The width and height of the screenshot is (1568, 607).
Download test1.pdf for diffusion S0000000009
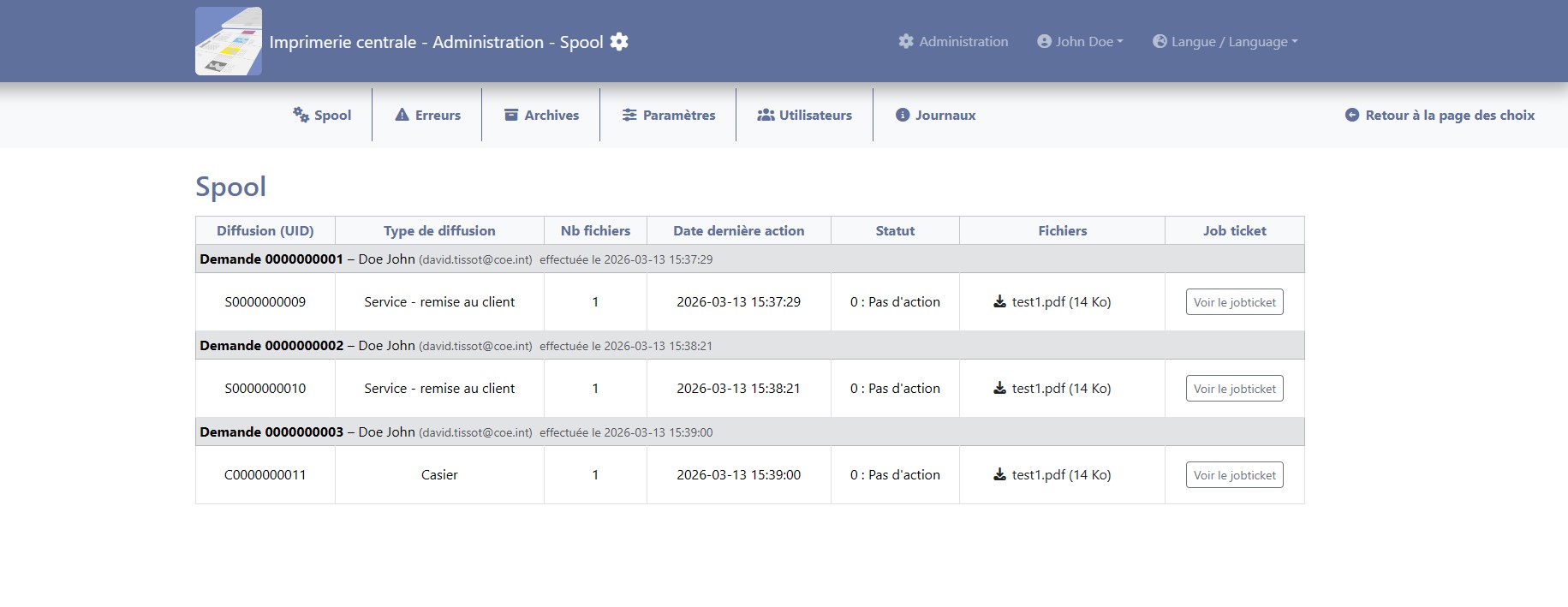click(x=1052, y=302)
